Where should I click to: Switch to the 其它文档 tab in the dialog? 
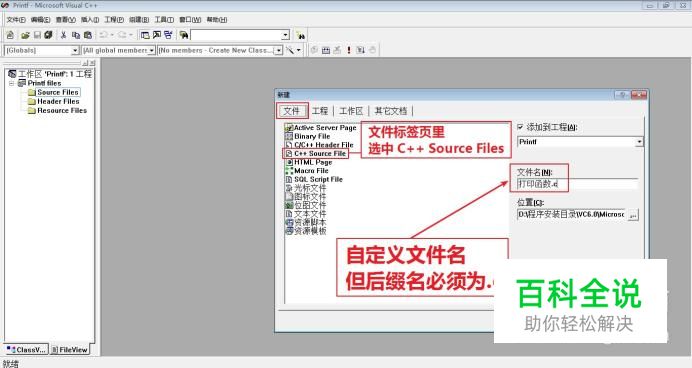click(x=391, y=111)
